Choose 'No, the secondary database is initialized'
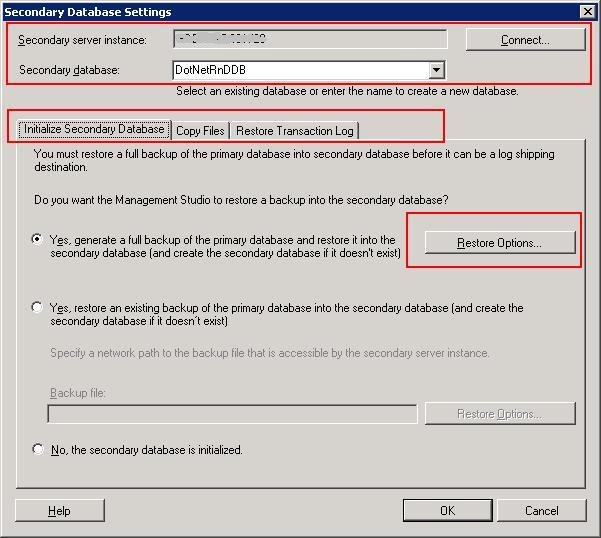The image size is (601, 538). point(38,450)
